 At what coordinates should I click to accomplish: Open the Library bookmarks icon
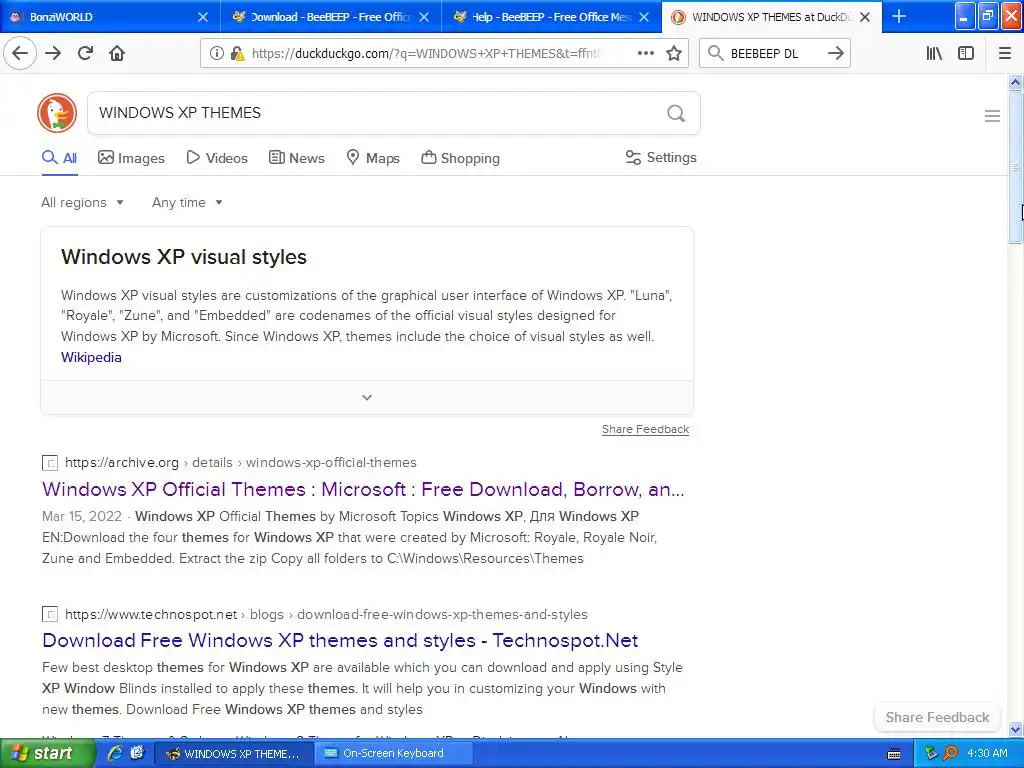pos(934,54)
